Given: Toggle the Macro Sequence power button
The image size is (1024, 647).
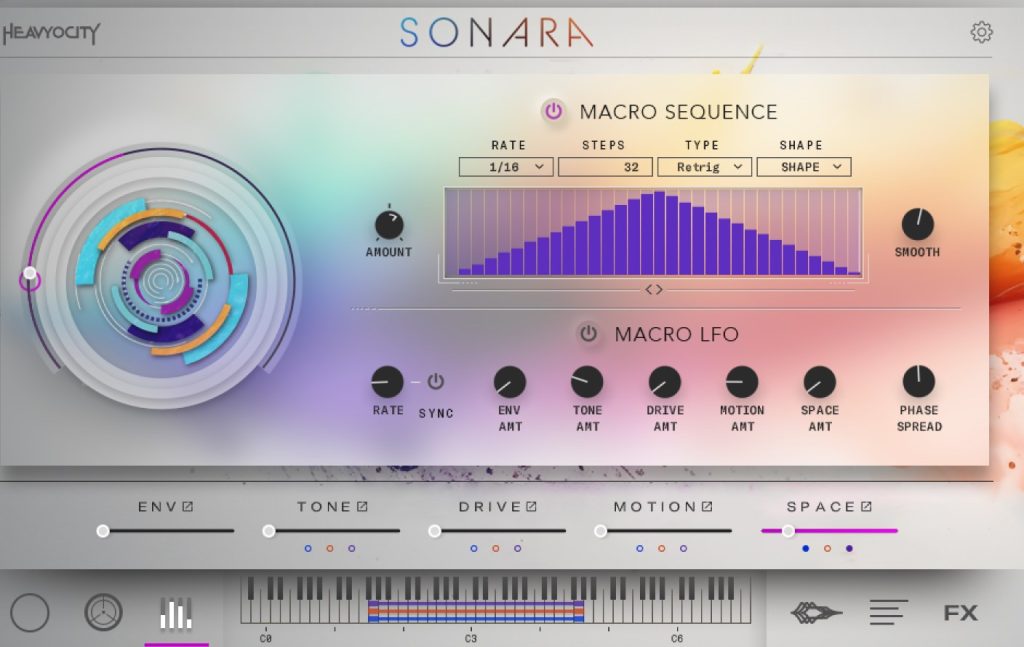Looking at the screenshot, I should [x=553, y=112].
